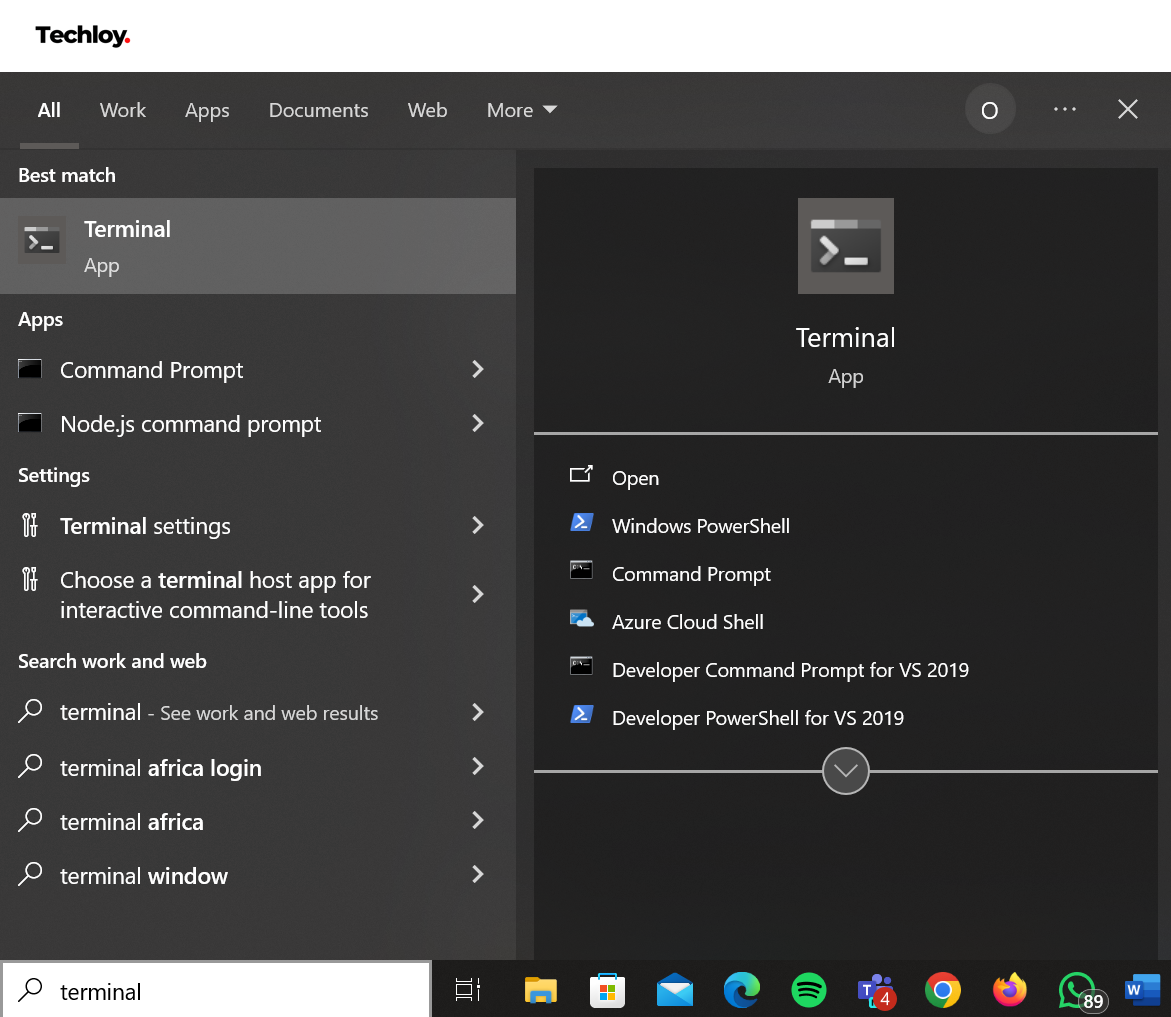Click Developer Command Prompt for VS 2019
The width and height of the screenshot is (1171, 1017).
pyautogui.click(x=790, y=670)
